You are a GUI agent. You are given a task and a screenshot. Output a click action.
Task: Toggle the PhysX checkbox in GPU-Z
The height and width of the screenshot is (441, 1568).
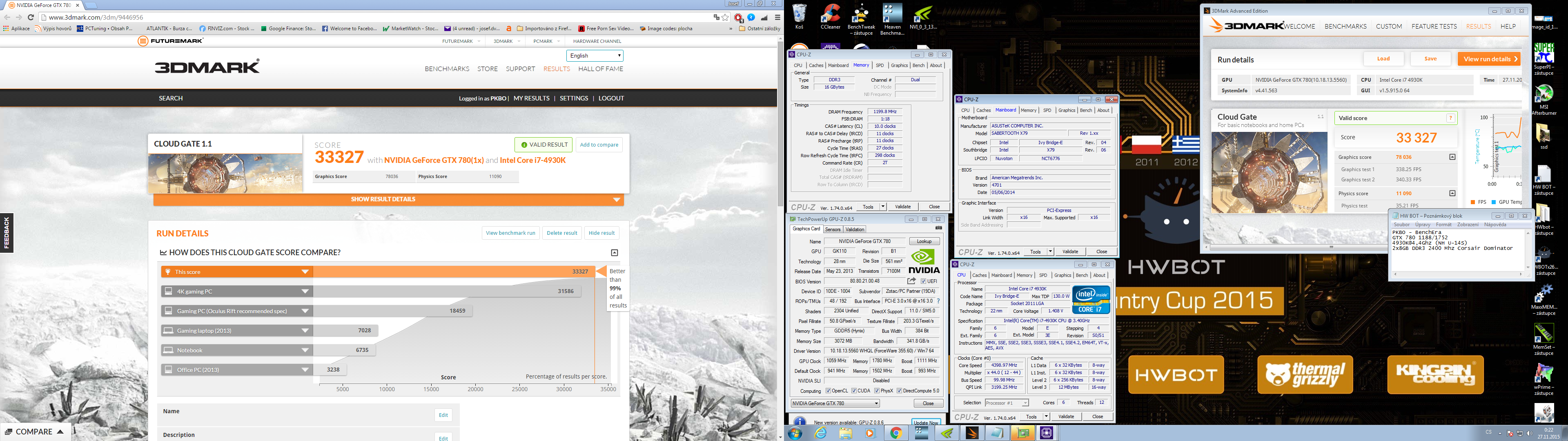[x=877, y=391]
